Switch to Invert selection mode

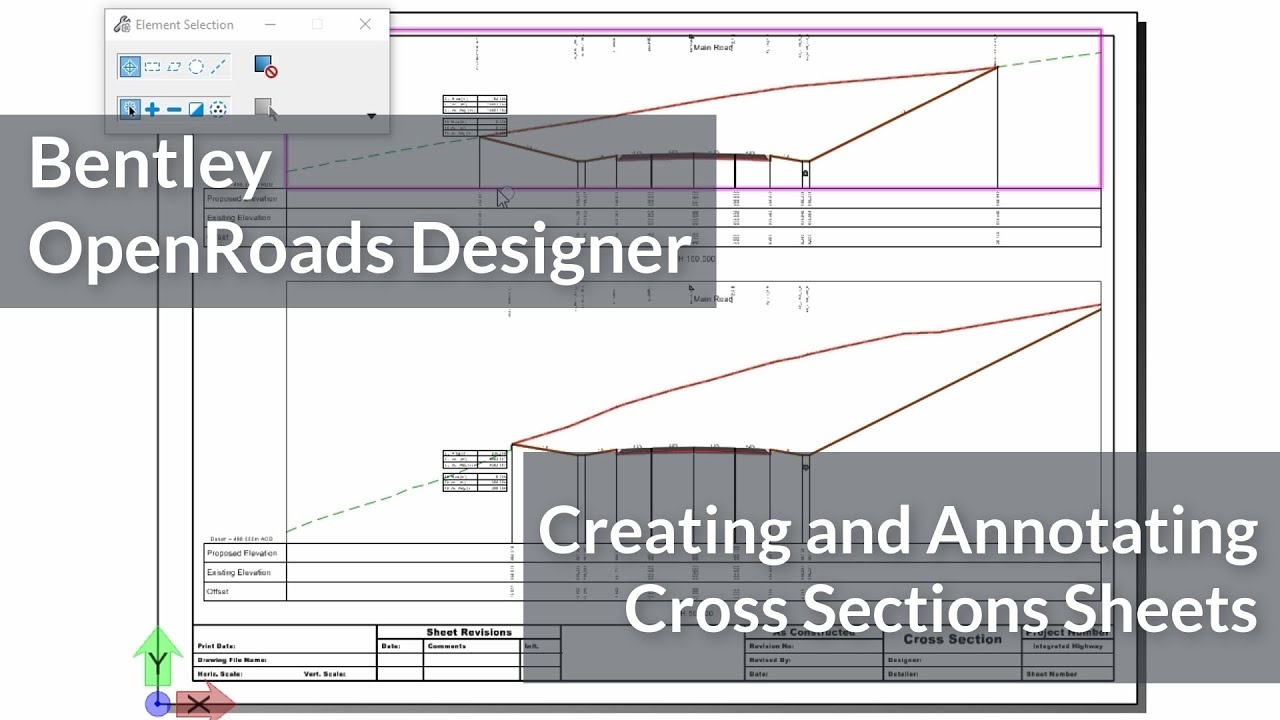point(196,109)
